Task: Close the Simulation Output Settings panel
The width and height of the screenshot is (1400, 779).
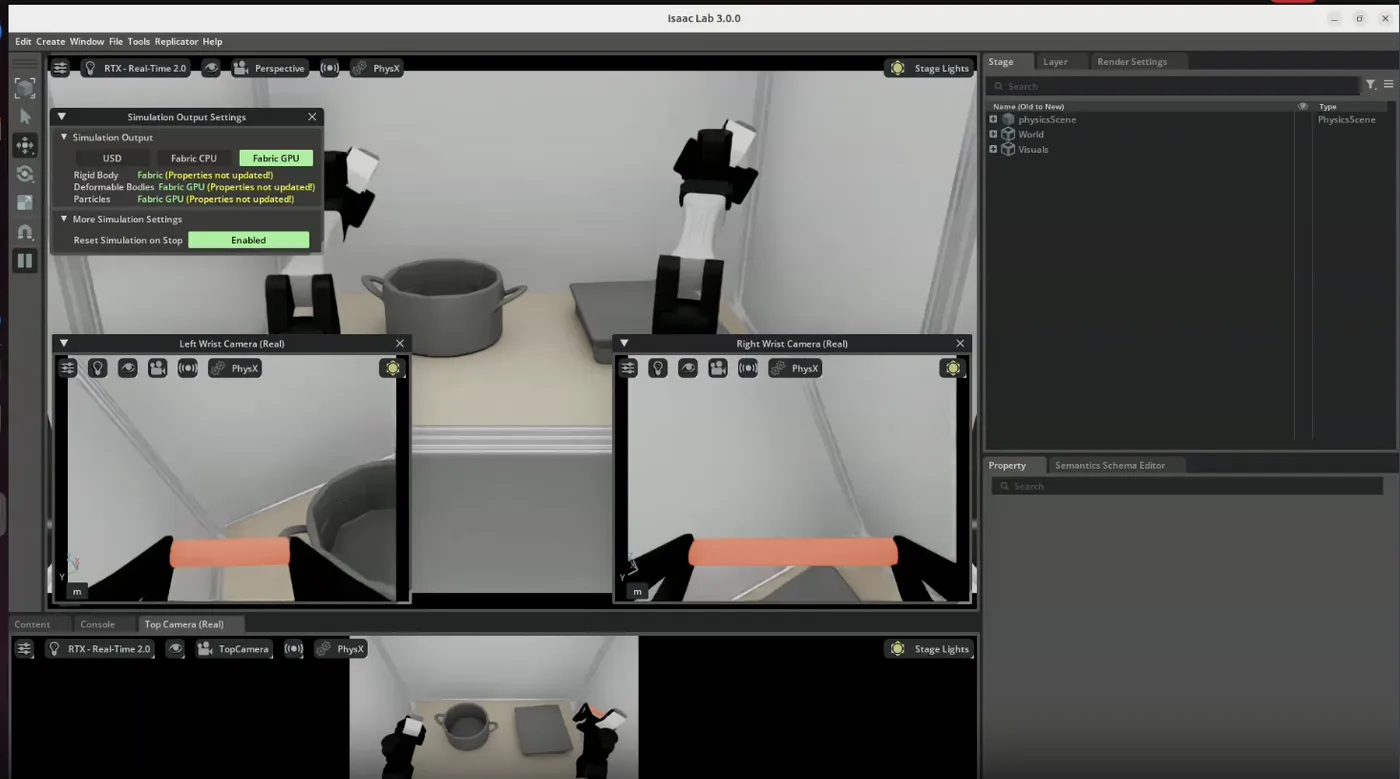Action: [312, 117]
